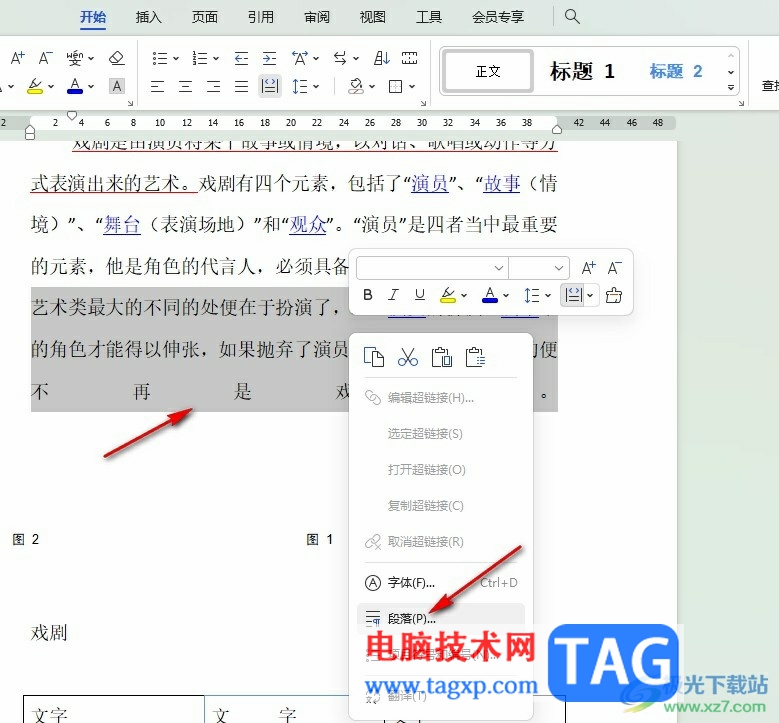Viewport: 779px width, 723px height.
Task: Expand the styles gallery
Action: [x=731, y=87]
